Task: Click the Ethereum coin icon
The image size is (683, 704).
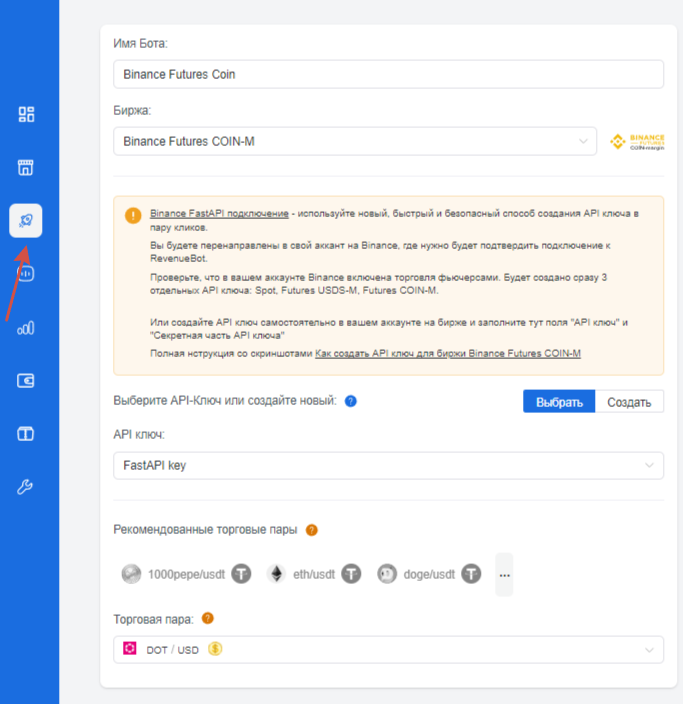Action: (x=277, y=574)
